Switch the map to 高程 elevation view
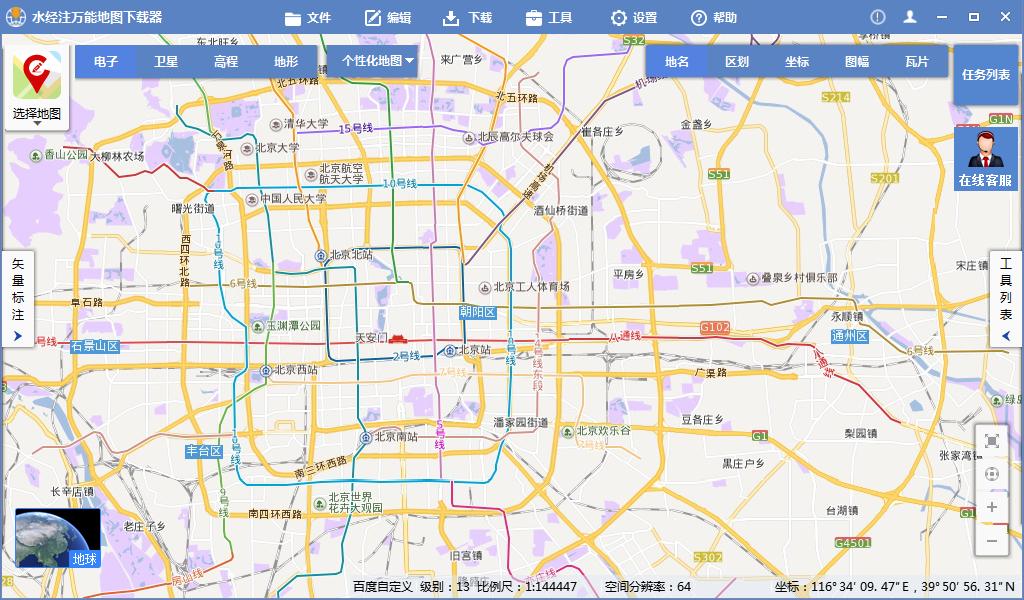 (224, 60)
